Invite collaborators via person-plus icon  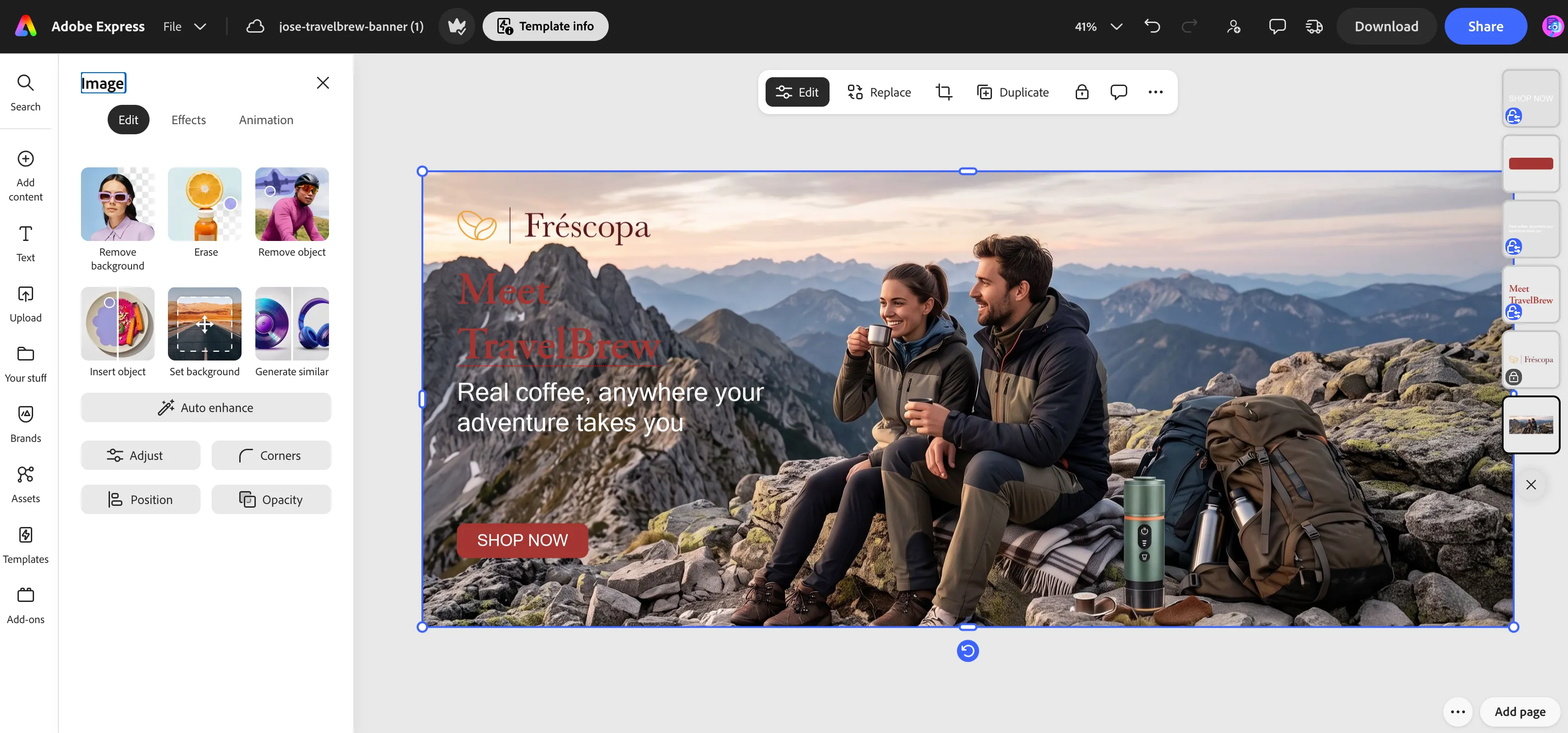(1234, 26)
